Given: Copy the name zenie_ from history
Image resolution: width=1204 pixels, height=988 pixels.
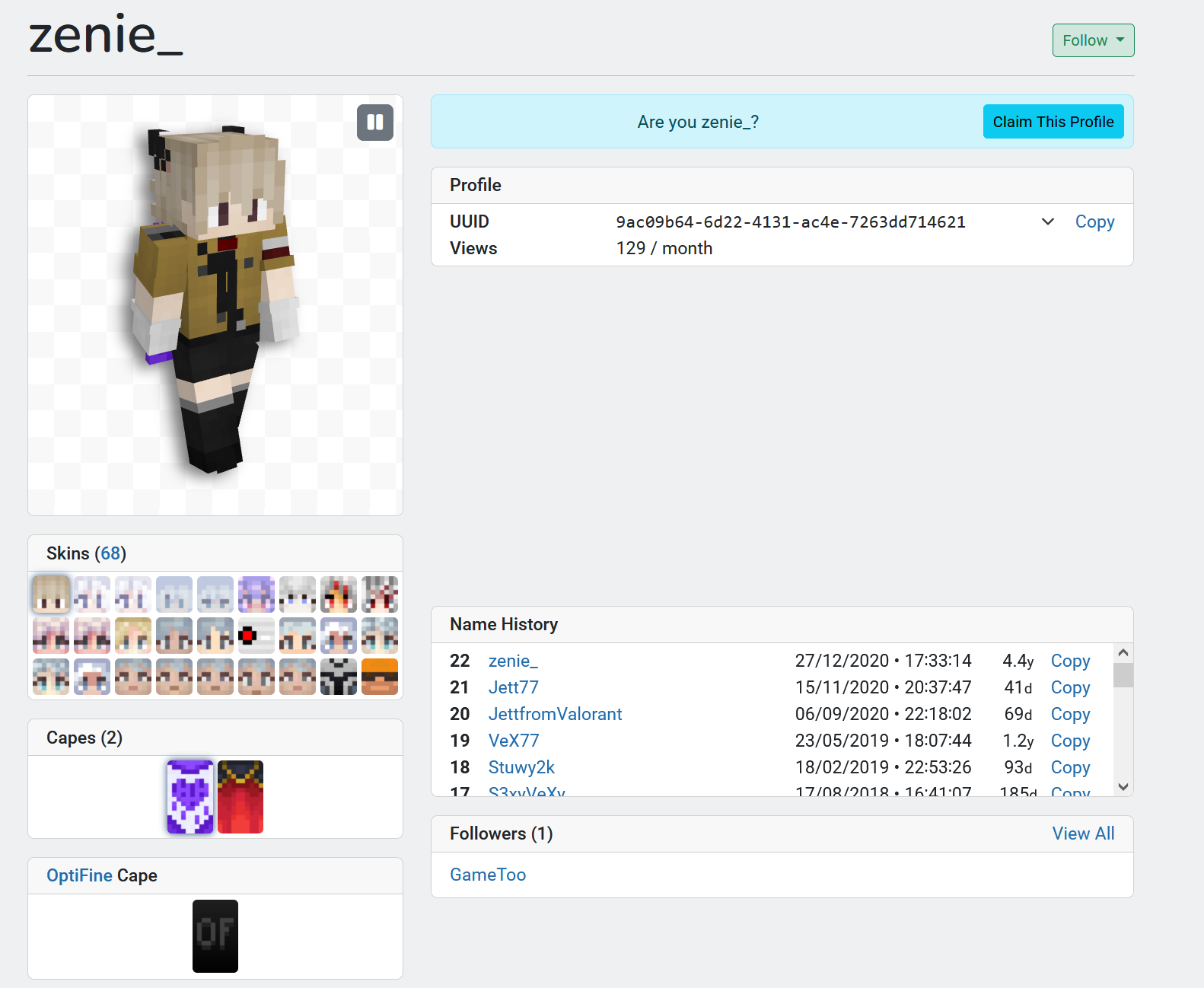Looking at the screenshot, I should click(x=1070, y=661).
